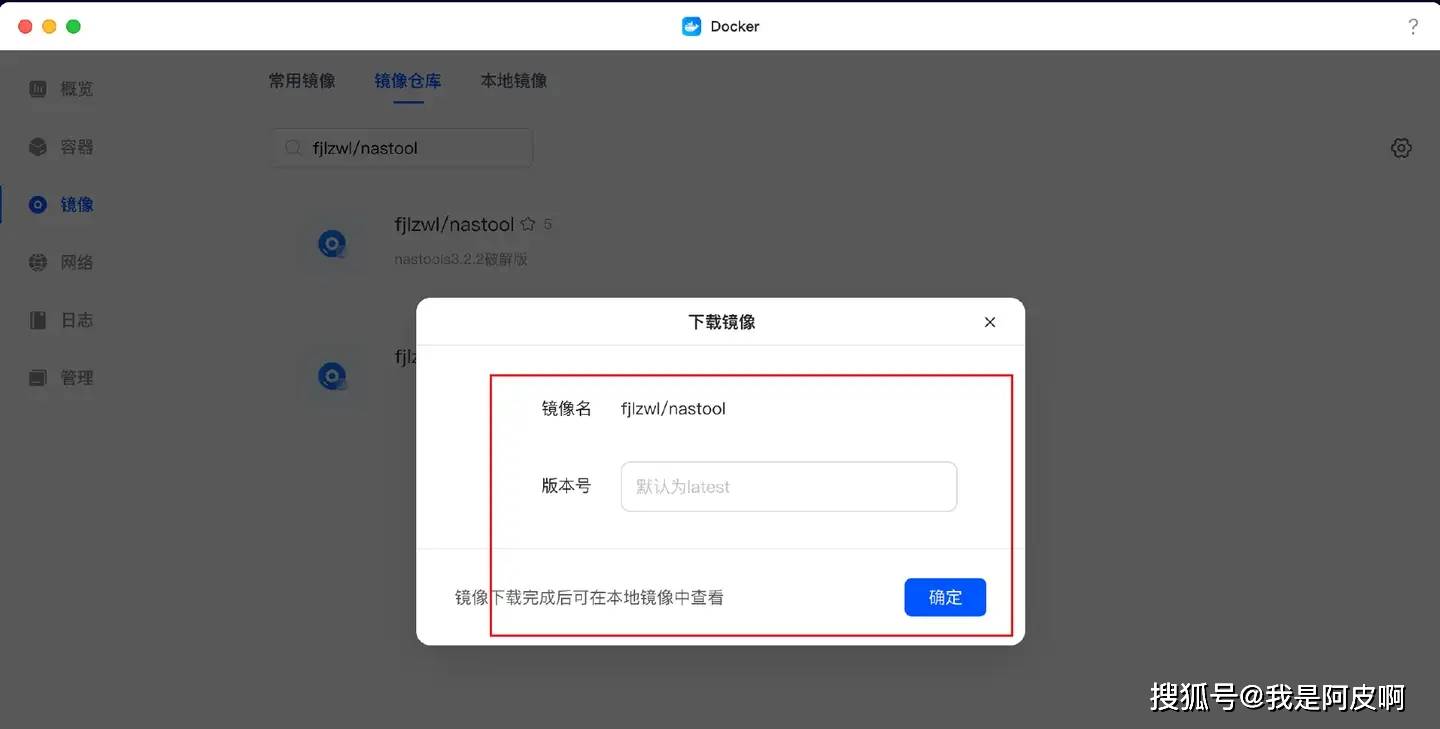
Task: Star the fjlzwl/nastool image
Action: (x=529, y=224)
